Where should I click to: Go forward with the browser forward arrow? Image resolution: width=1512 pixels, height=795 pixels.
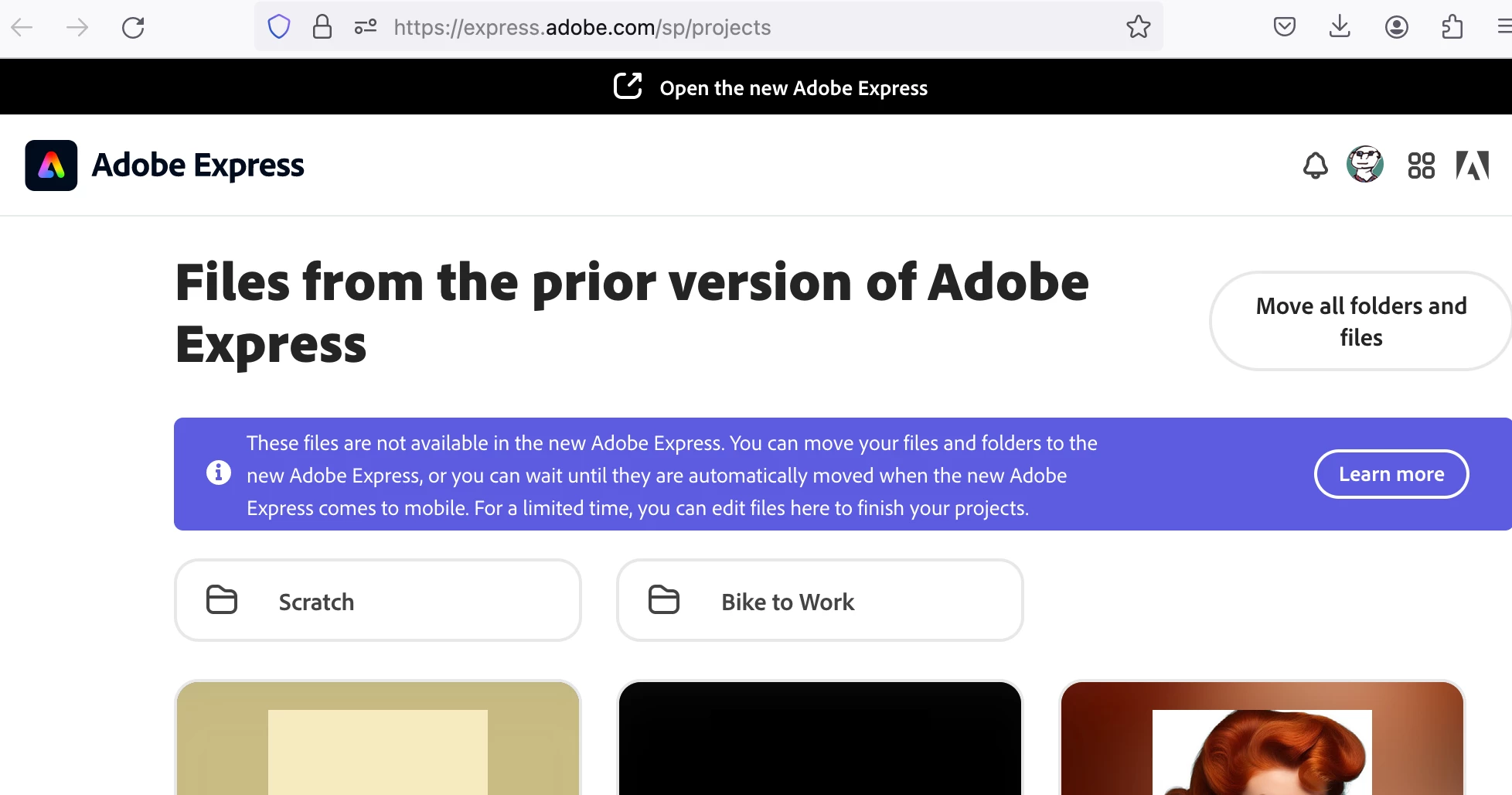click(x=77, y=28)
